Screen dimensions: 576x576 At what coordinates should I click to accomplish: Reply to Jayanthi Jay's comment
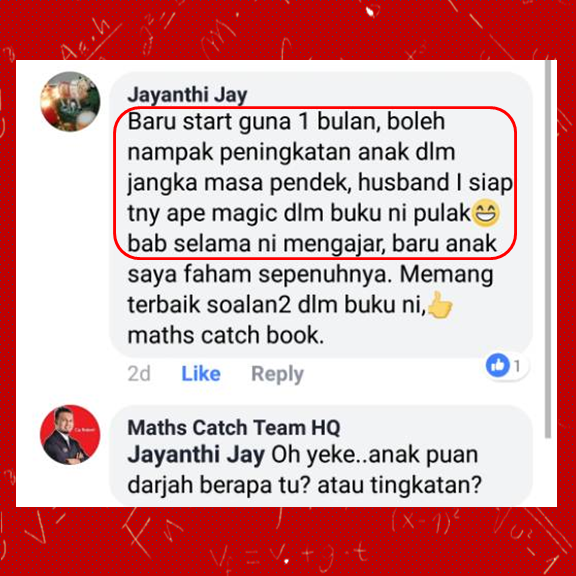pyautogui.click(x=277, y=374)
